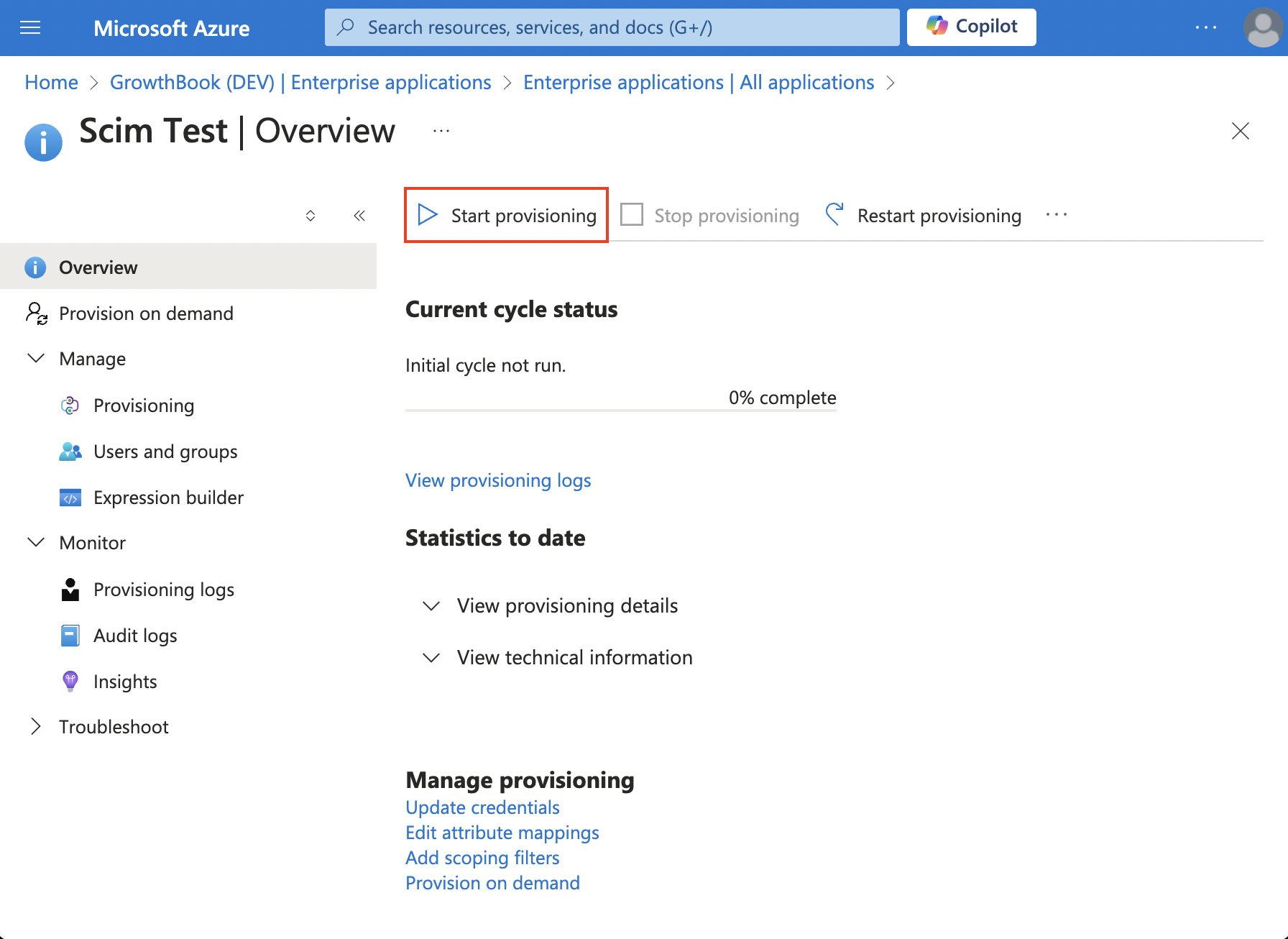Go to Home breadcrumb
The width and height of the screenshot is (1288, 939).
tap(51, 83)
